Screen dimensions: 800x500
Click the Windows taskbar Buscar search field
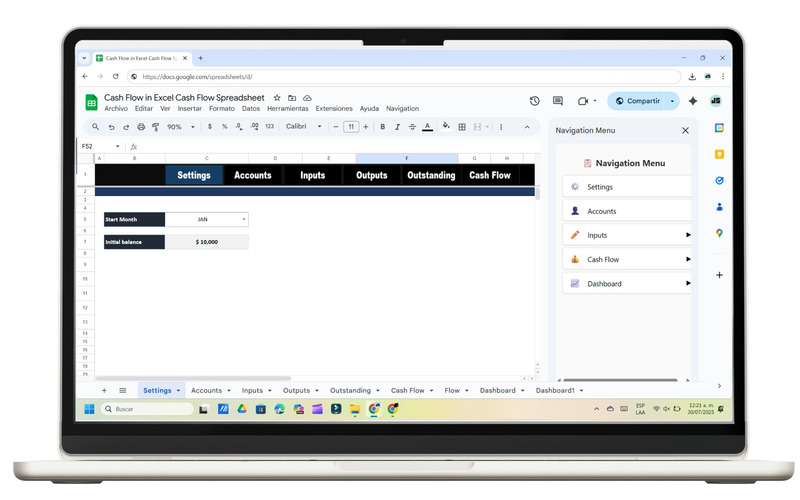tap(147, 409)
